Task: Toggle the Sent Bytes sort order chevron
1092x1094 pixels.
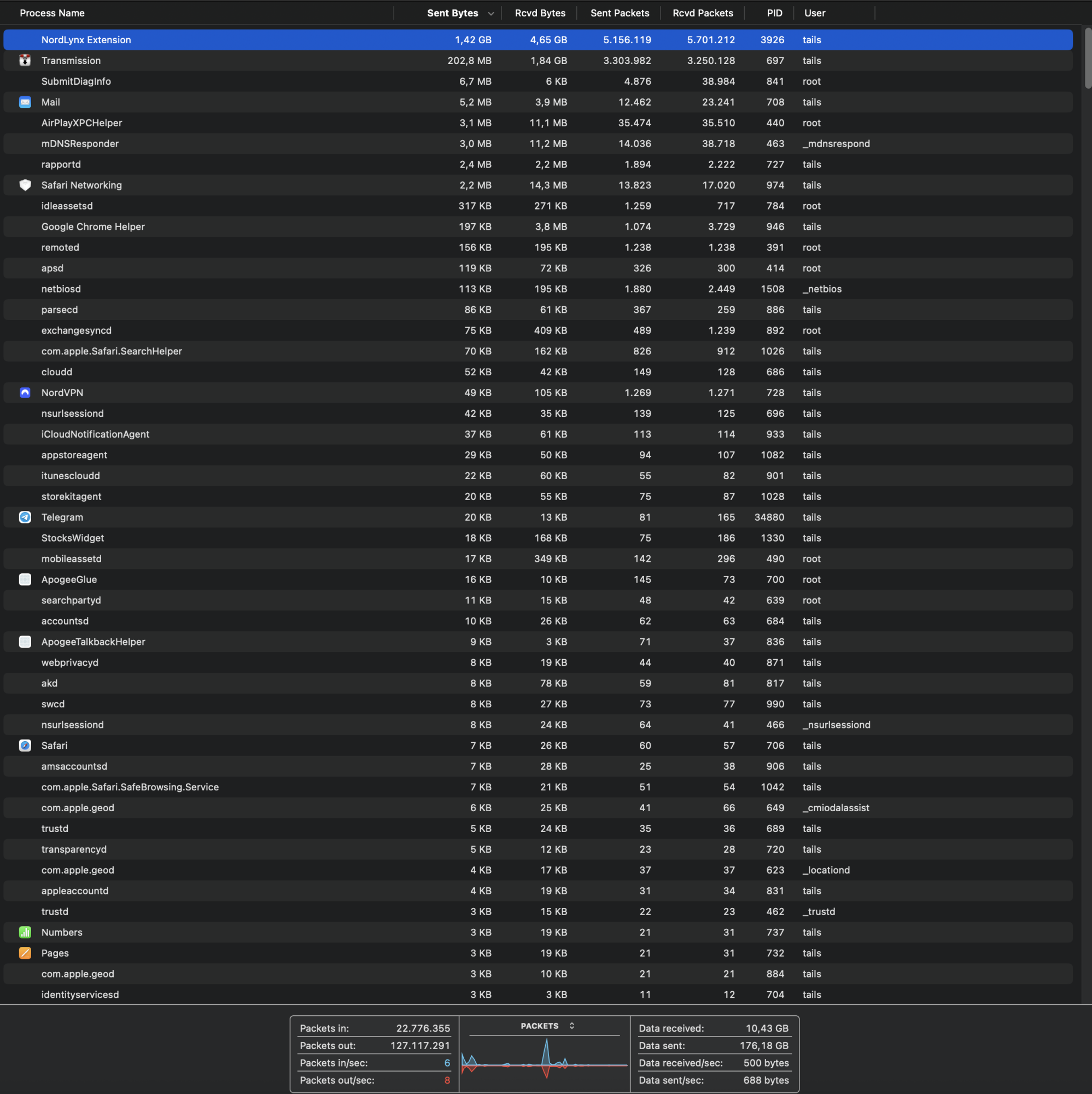Action: click(x=491, y=14)
